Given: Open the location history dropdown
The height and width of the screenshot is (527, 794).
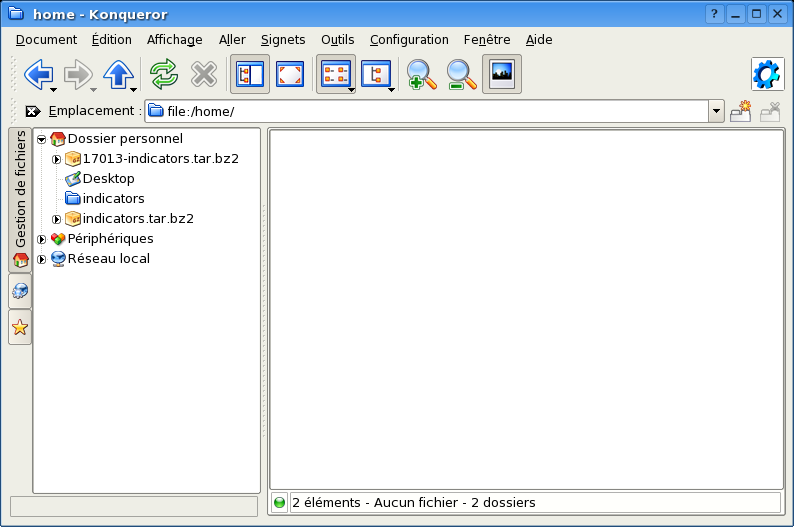Looking at the screenshot, I should tap(716, 111).
